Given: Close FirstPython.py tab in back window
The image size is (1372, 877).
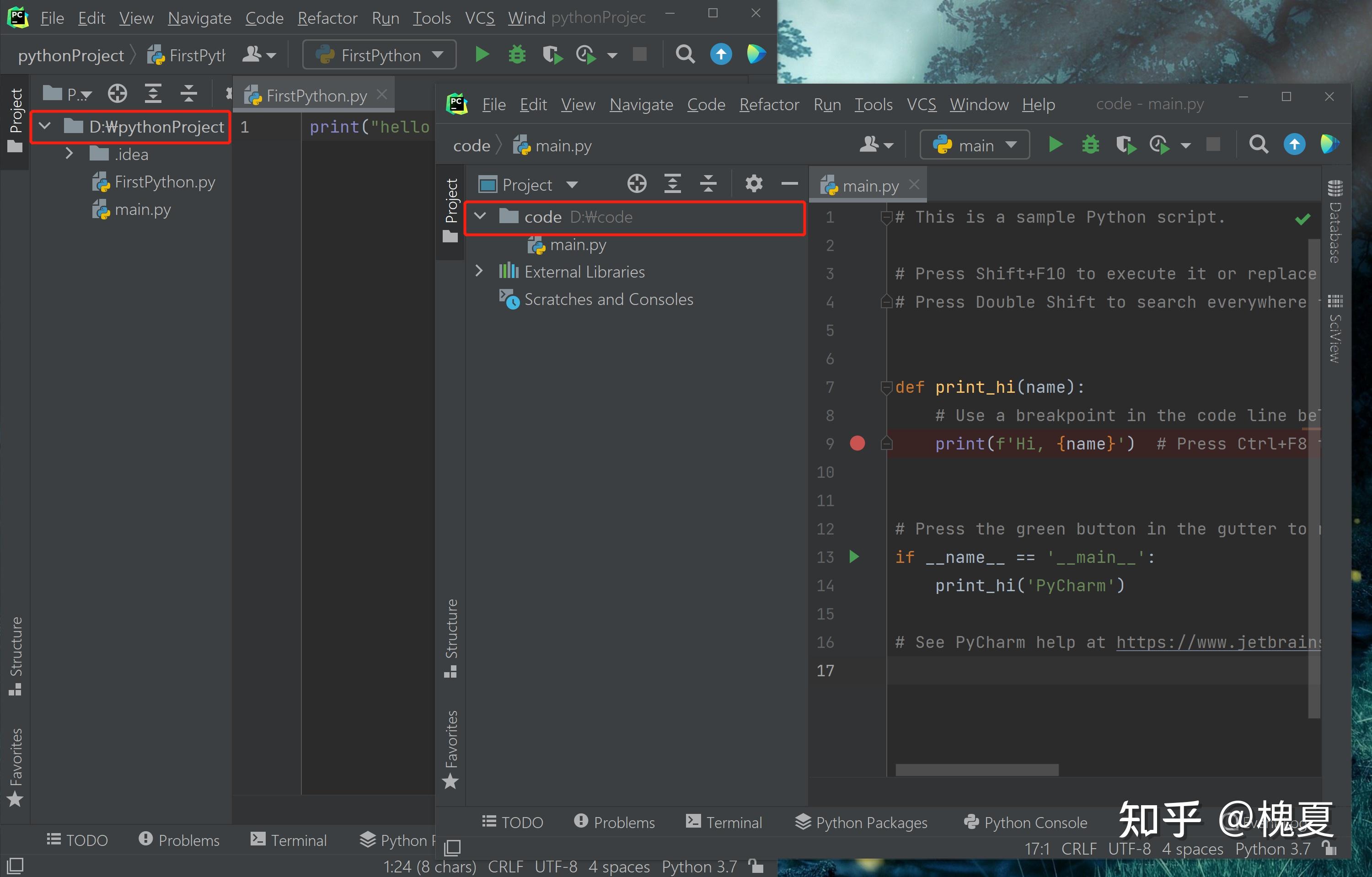Looking at the screenshot, I should click(382, 94).
